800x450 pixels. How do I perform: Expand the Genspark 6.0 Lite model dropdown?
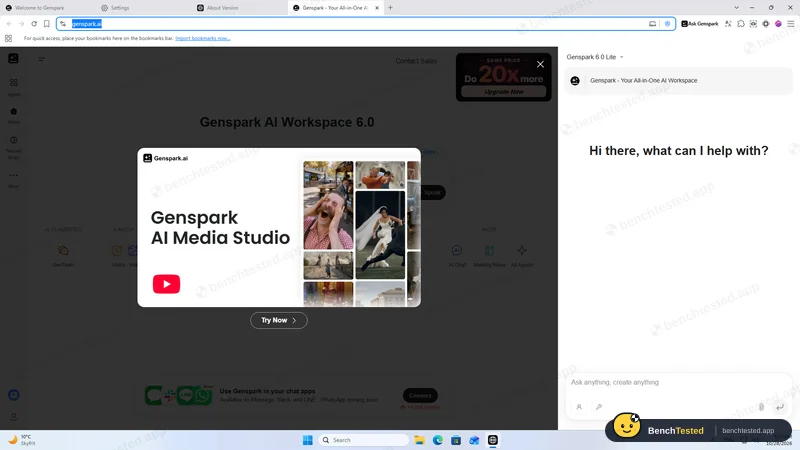(x=595, y=57)
